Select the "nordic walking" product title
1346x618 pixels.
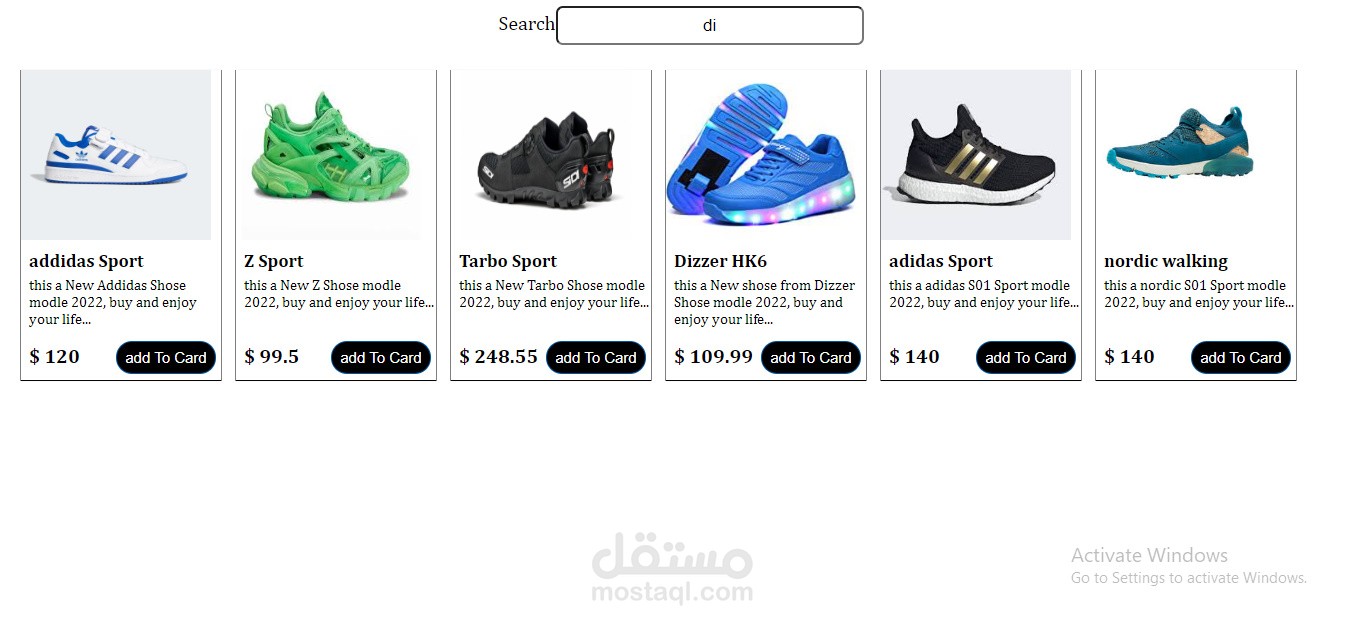[1166, 261]
